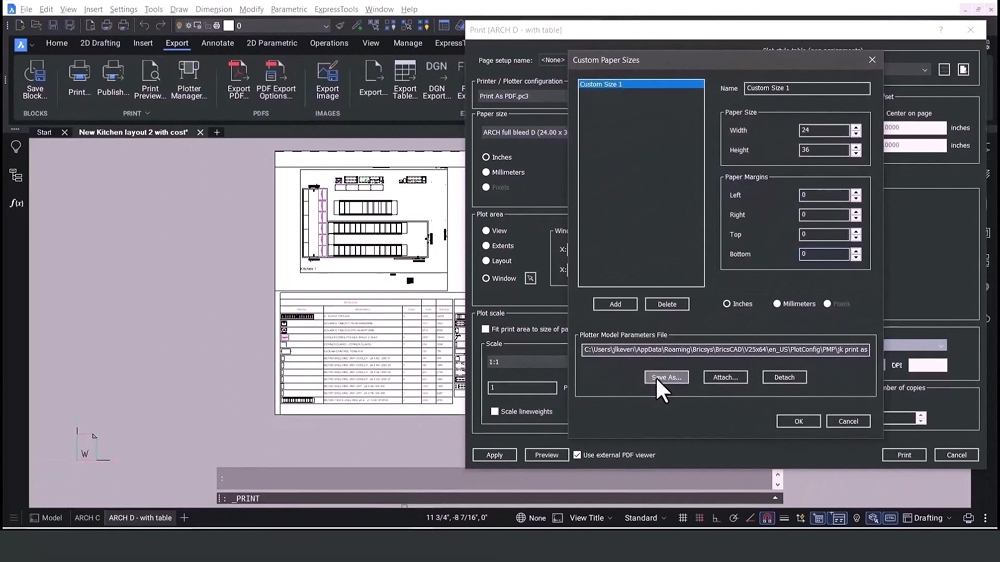Click the Undo arrow in toolbar

144,26
